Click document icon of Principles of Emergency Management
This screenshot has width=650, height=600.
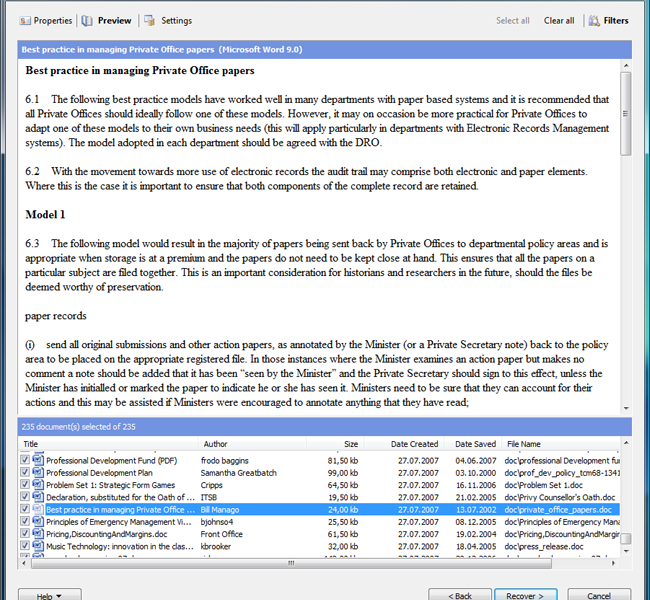coord(38,521)
